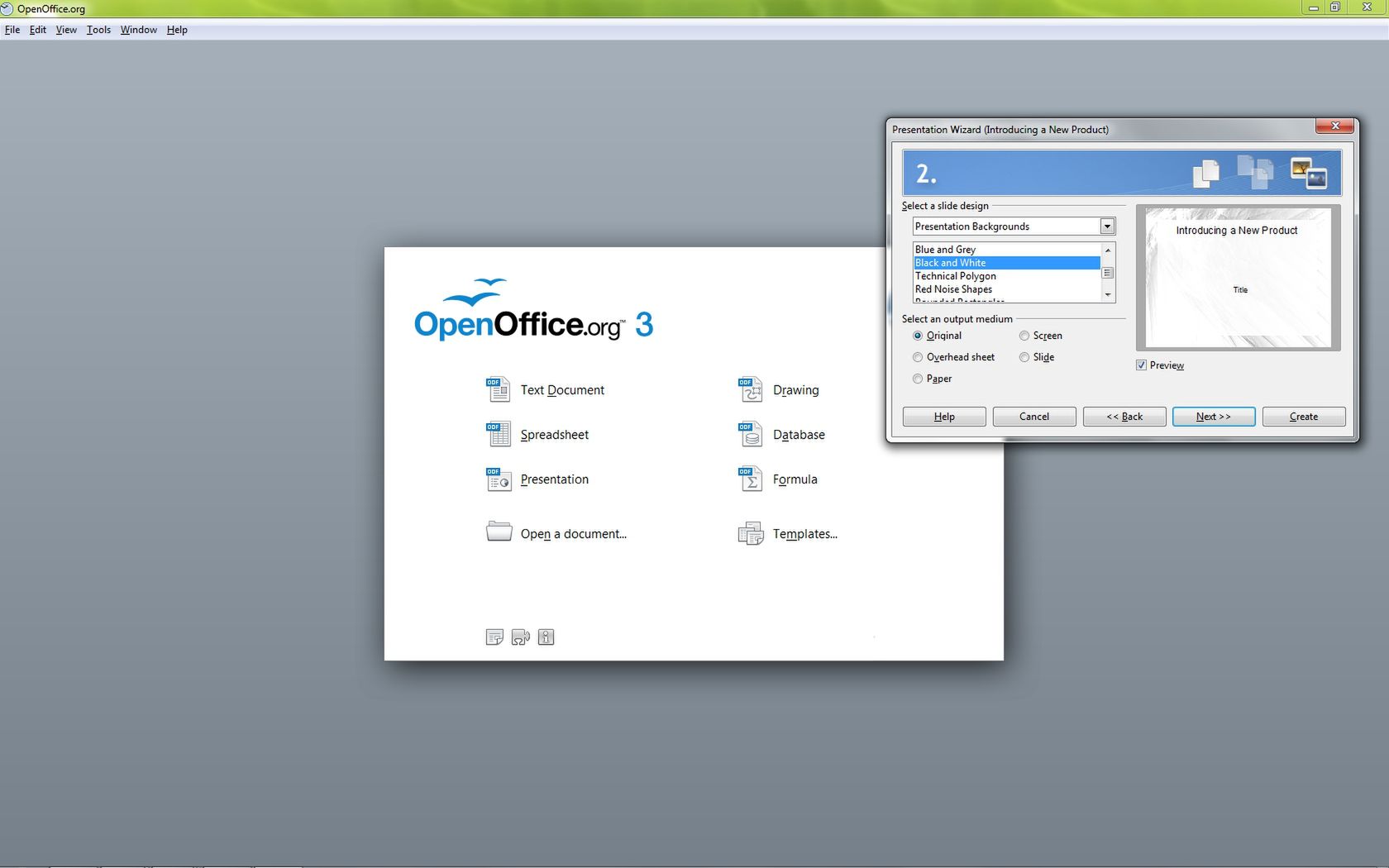Click the Create button
This screenshot has width=1389, height=868.
[1304, 417]
